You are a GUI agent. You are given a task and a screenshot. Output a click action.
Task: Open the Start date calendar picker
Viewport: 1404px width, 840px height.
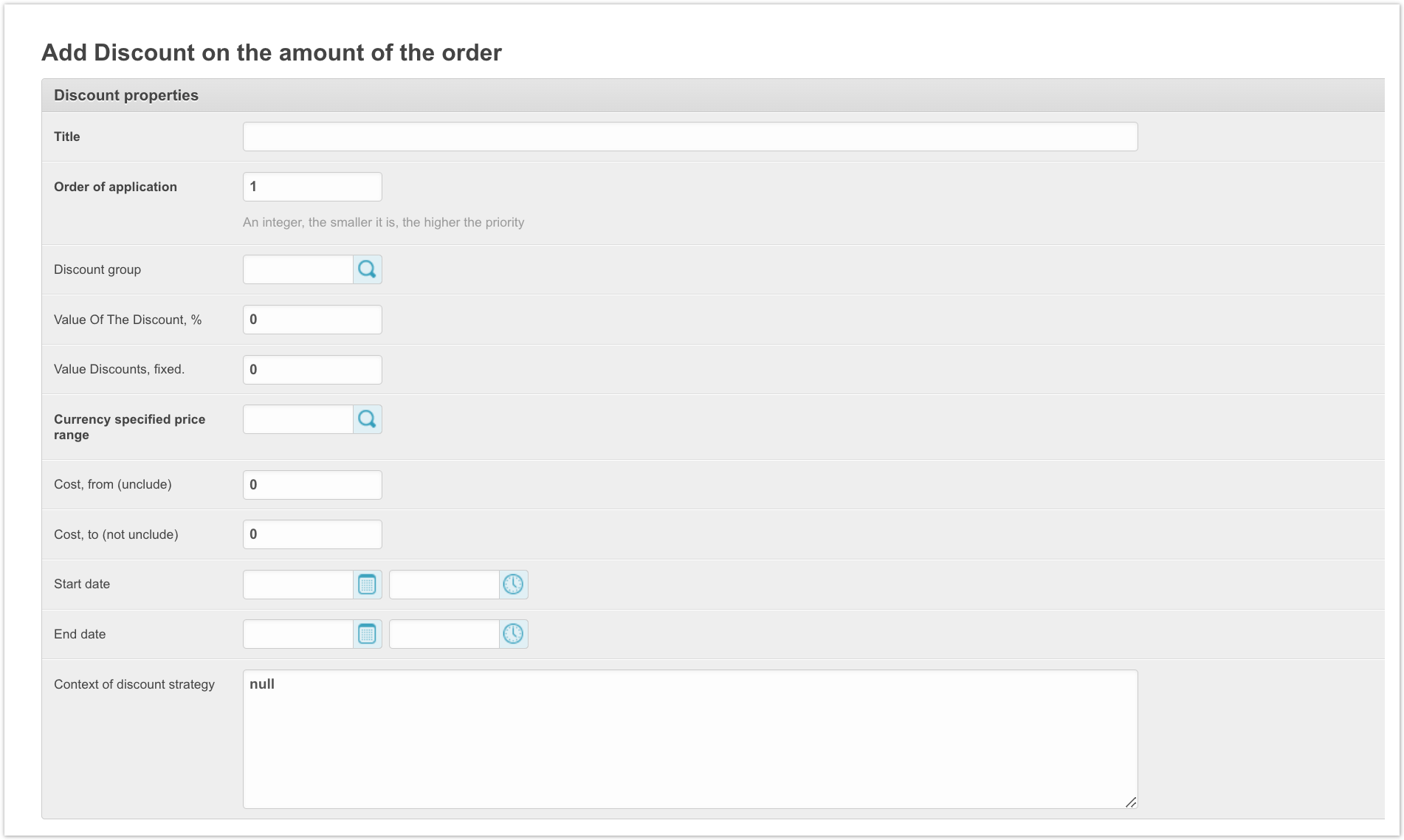[367, 585]
